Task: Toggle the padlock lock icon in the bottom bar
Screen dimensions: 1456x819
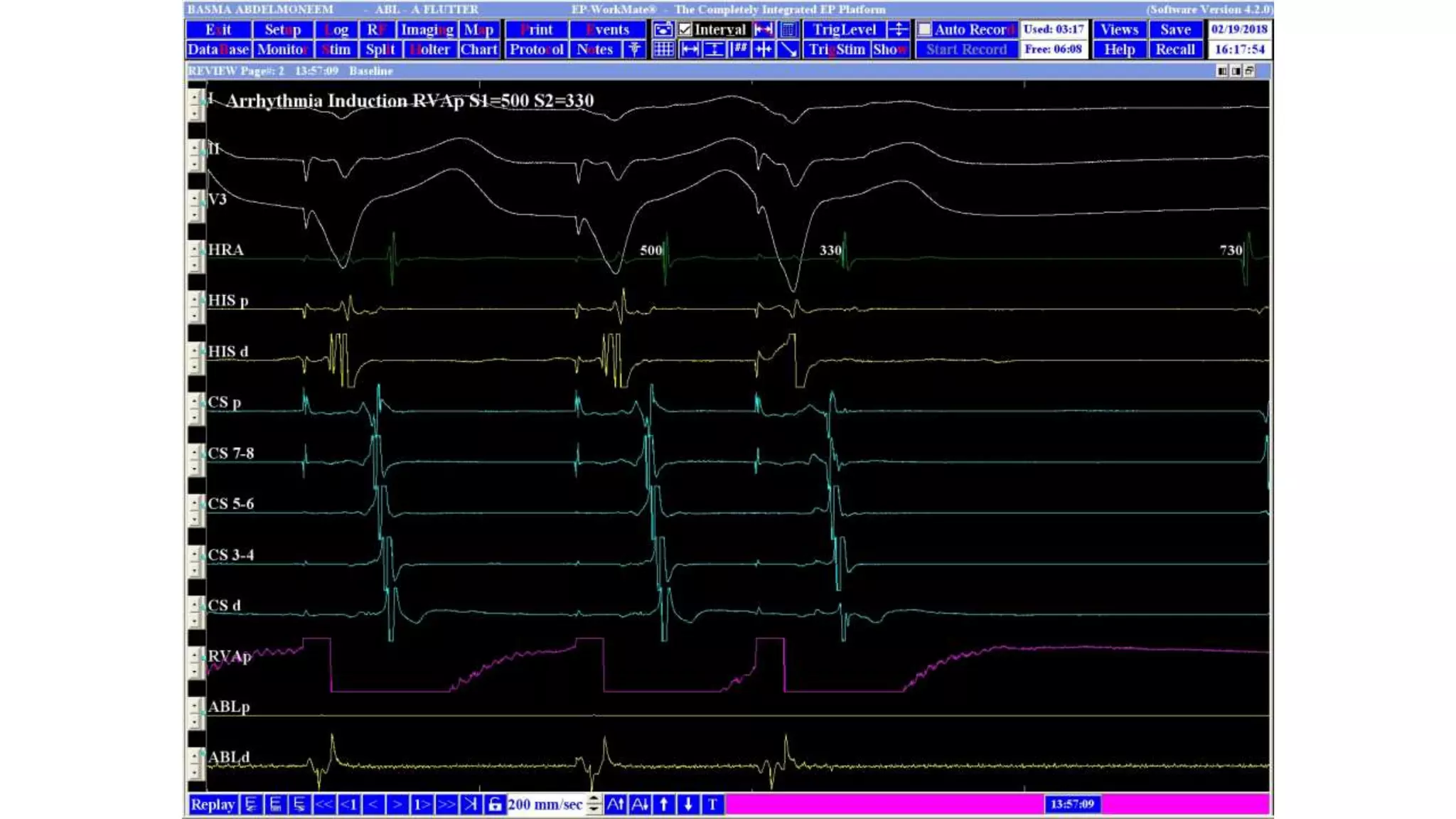Action: (x=495, y=805)
